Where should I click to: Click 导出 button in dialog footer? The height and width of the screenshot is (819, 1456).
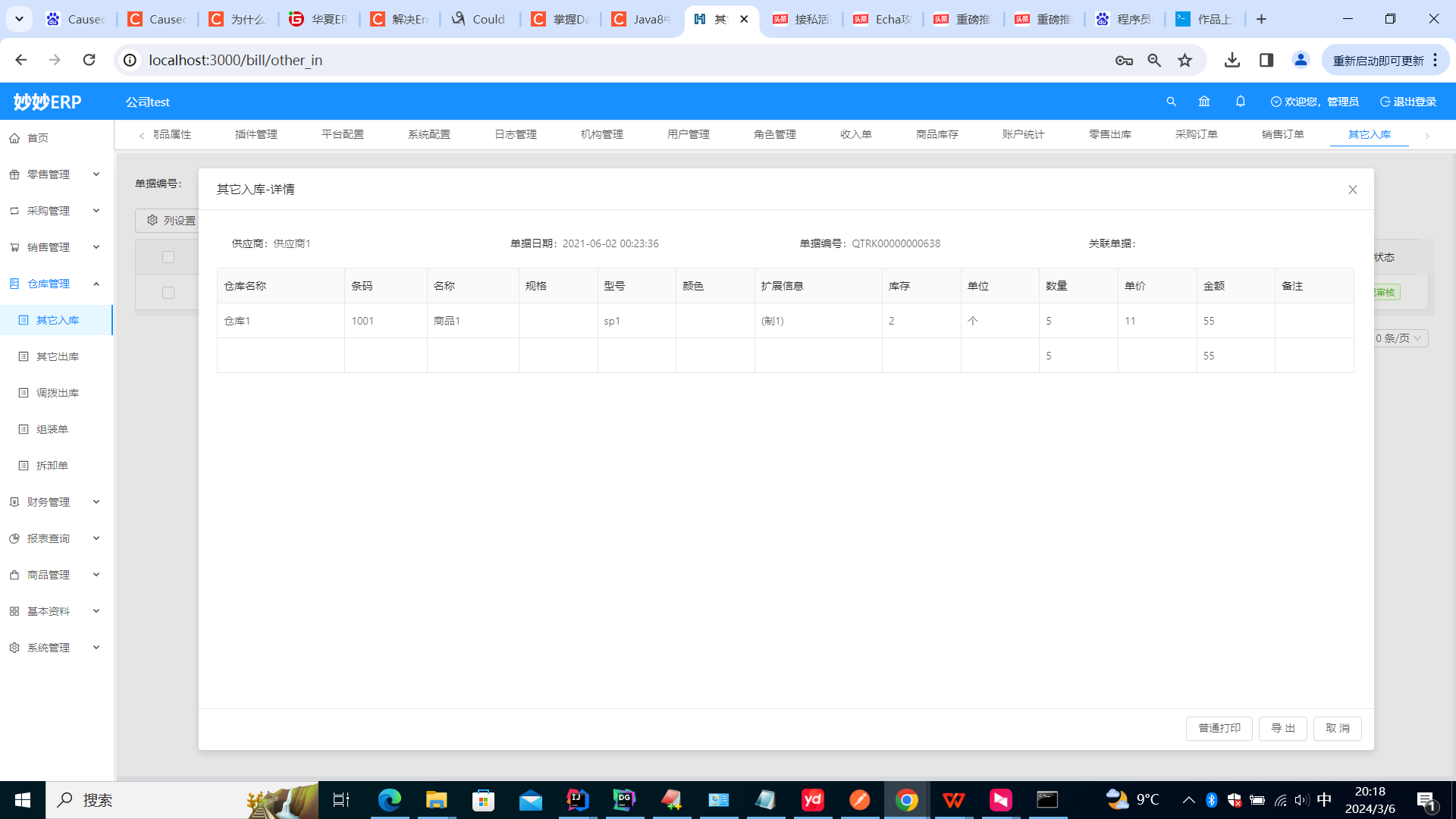point(1283,728)
